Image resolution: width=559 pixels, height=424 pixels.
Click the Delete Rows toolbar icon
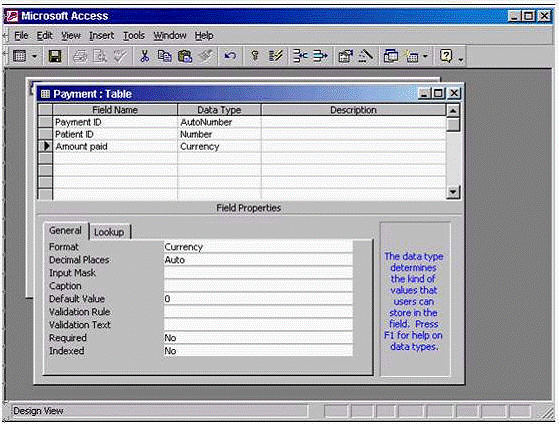pos(320,56)
